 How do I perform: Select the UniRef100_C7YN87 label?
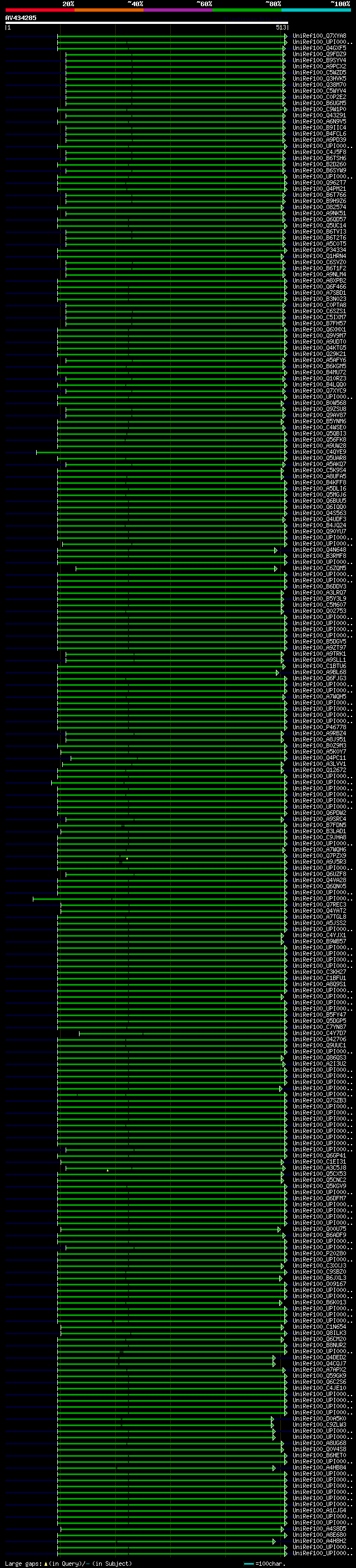[x=319, y=1027]
